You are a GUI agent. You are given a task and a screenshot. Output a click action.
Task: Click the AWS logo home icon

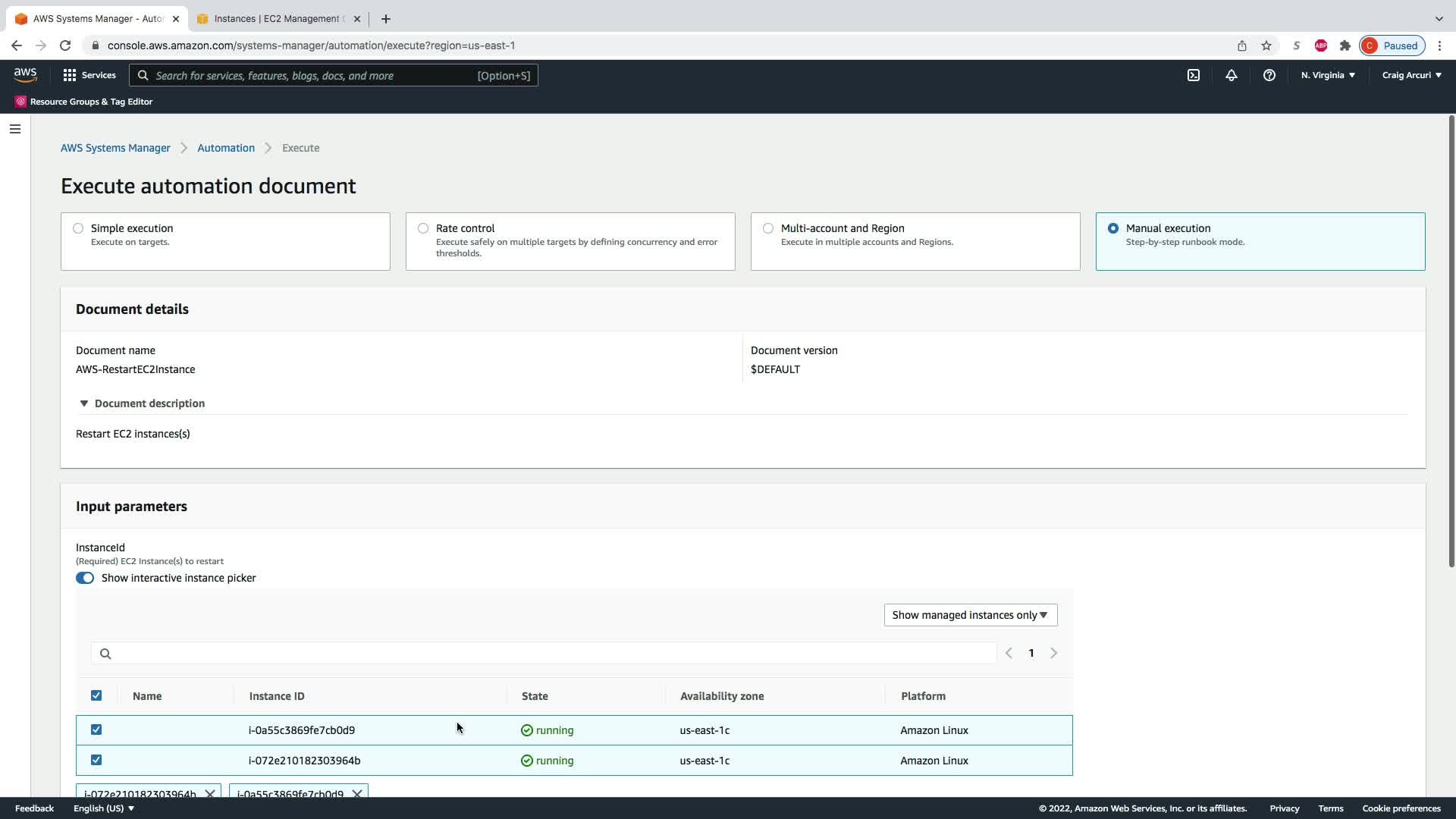(25, 74)
